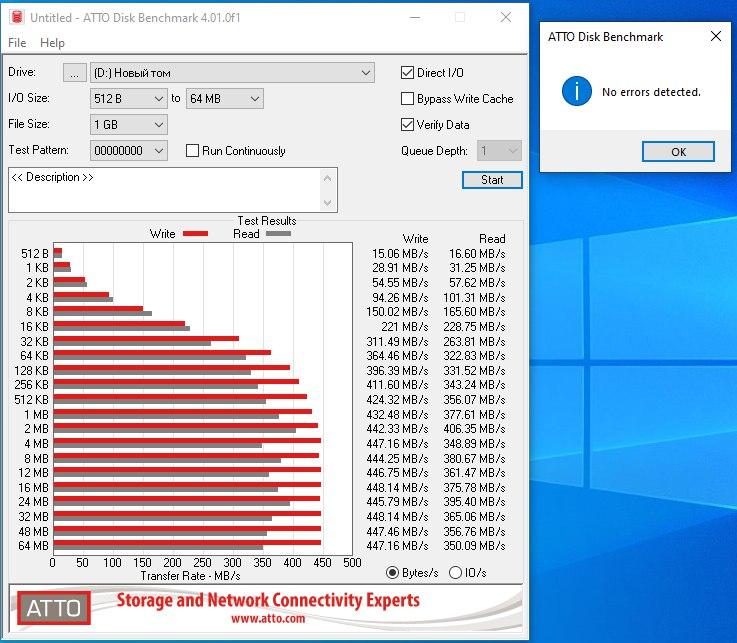Screen dimensions: 737x643
Task: Click the 395.40 MB/s read value
Action: (474, 502)
